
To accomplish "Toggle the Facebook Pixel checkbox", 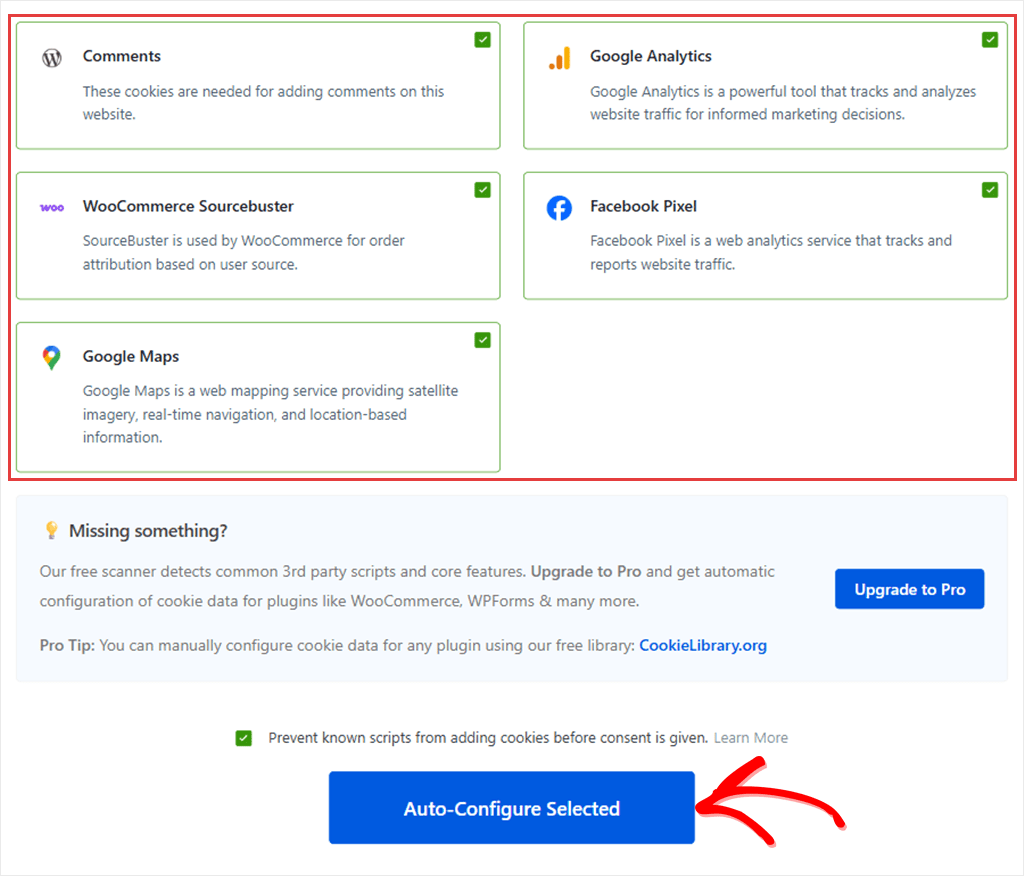I will click(x=990, y=190).
